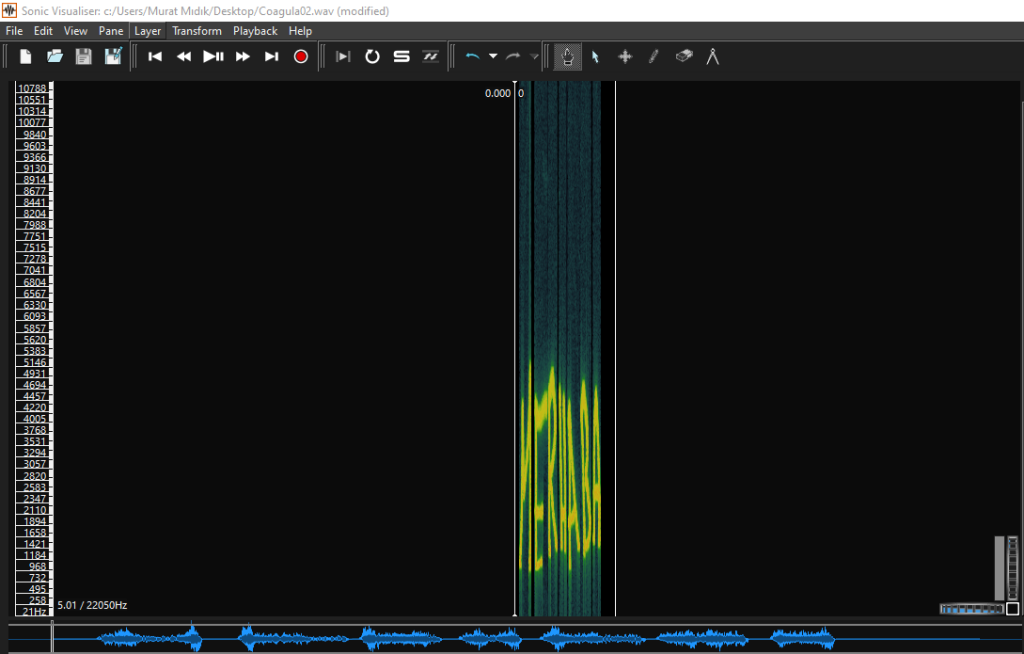Choose the Edit move tool with cross arrows
The width and height of the screenshot is (1024, 654).
(x=625, y=57)
